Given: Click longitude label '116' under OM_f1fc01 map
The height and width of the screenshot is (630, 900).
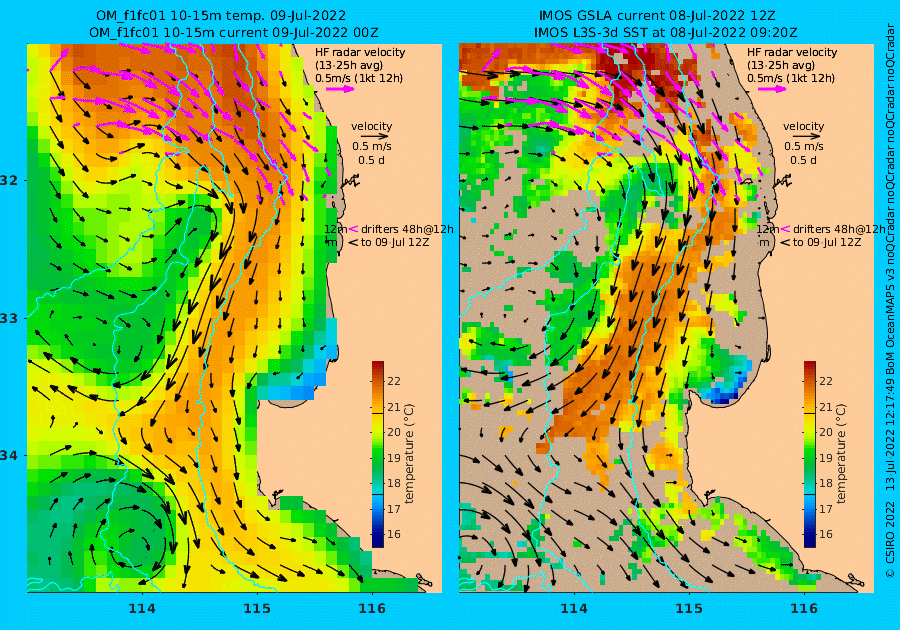Looking at the screenshot, I should click(372, 608).
